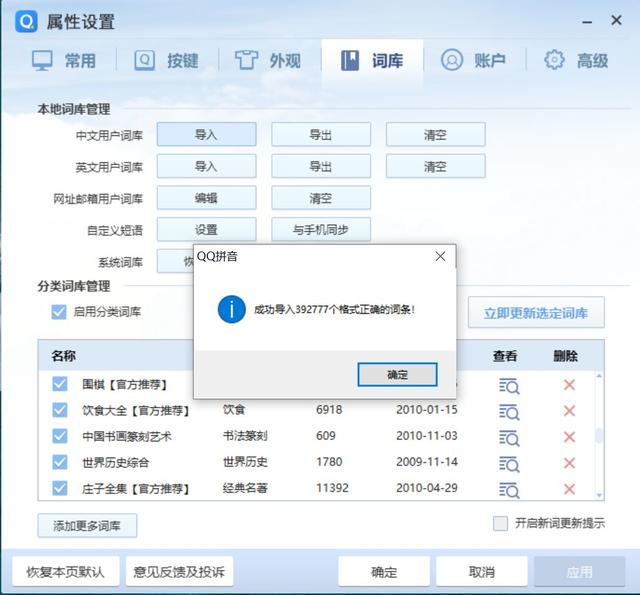
Task: Click the 名称 column header
Action: click(x=64, y=356)
